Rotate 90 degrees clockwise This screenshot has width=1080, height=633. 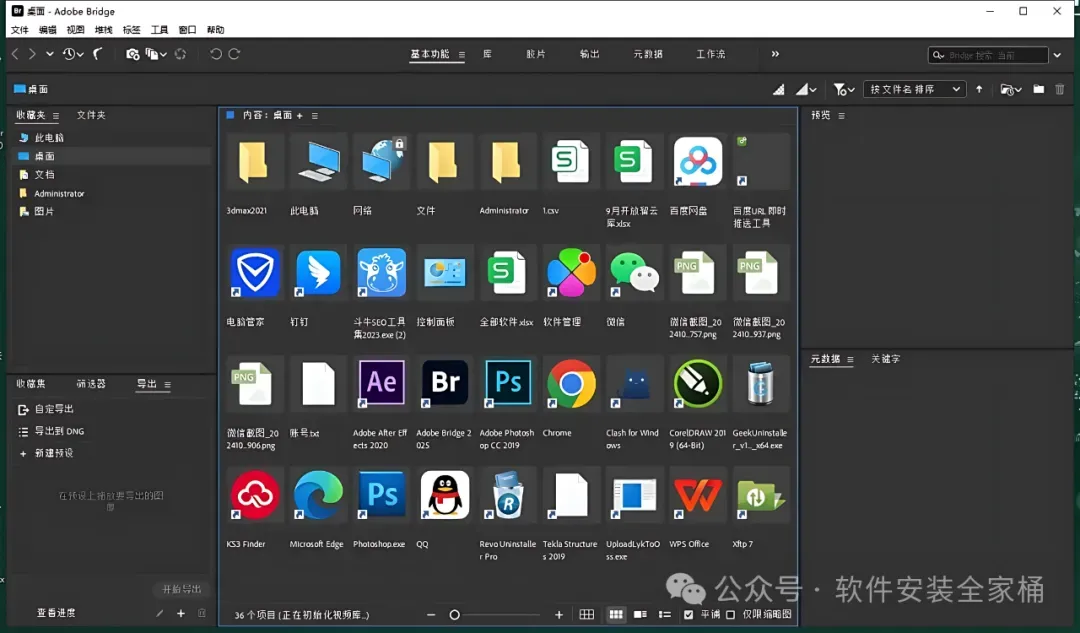pos(234,54)
